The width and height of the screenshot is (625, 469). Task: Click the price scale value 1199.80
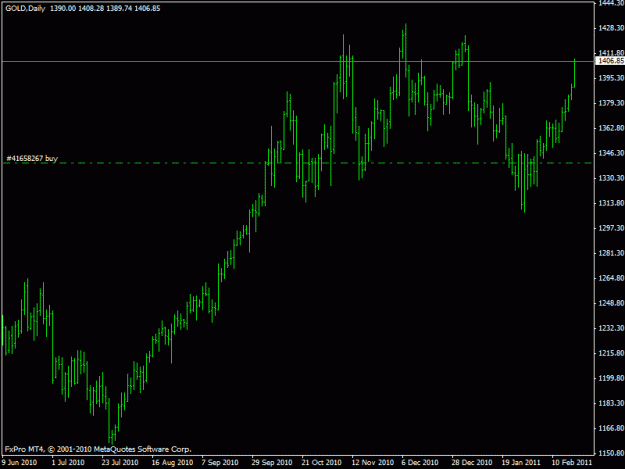611,378
